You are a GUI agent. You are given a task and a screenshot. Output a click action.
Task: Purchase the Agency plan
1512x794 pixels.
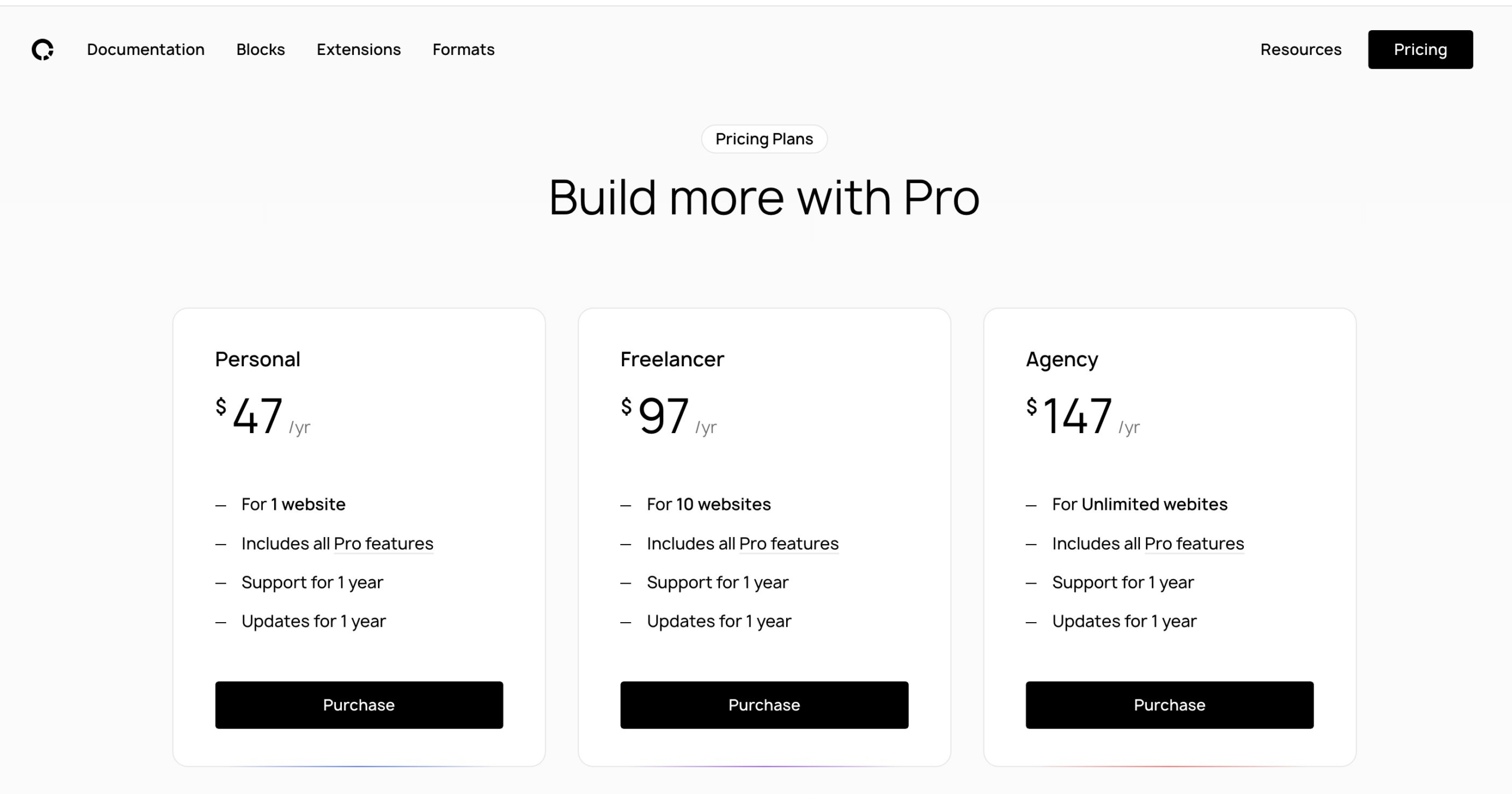1170,704
